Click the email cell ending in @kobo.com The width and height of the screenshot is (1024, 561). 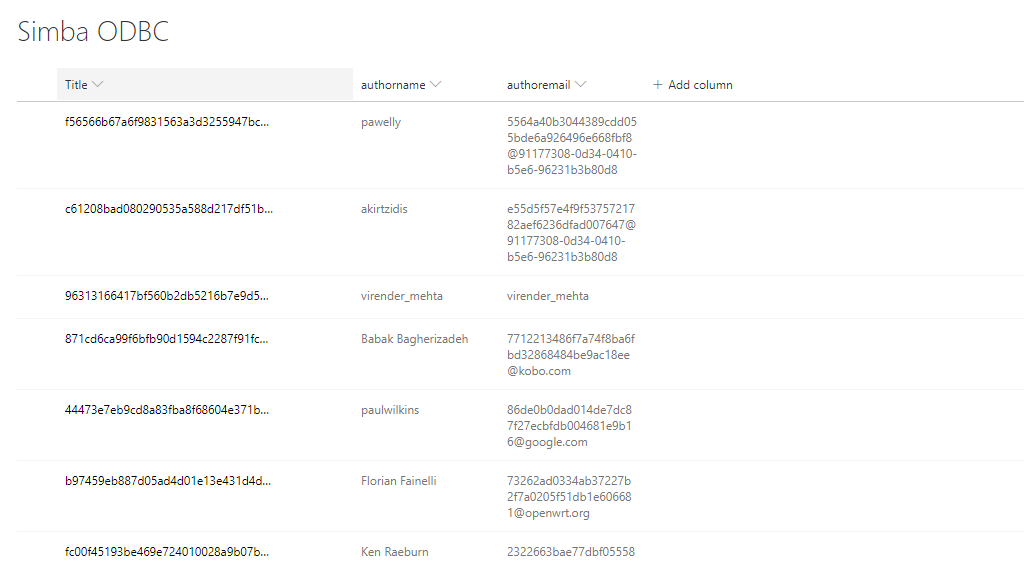(x=570, y=355)
